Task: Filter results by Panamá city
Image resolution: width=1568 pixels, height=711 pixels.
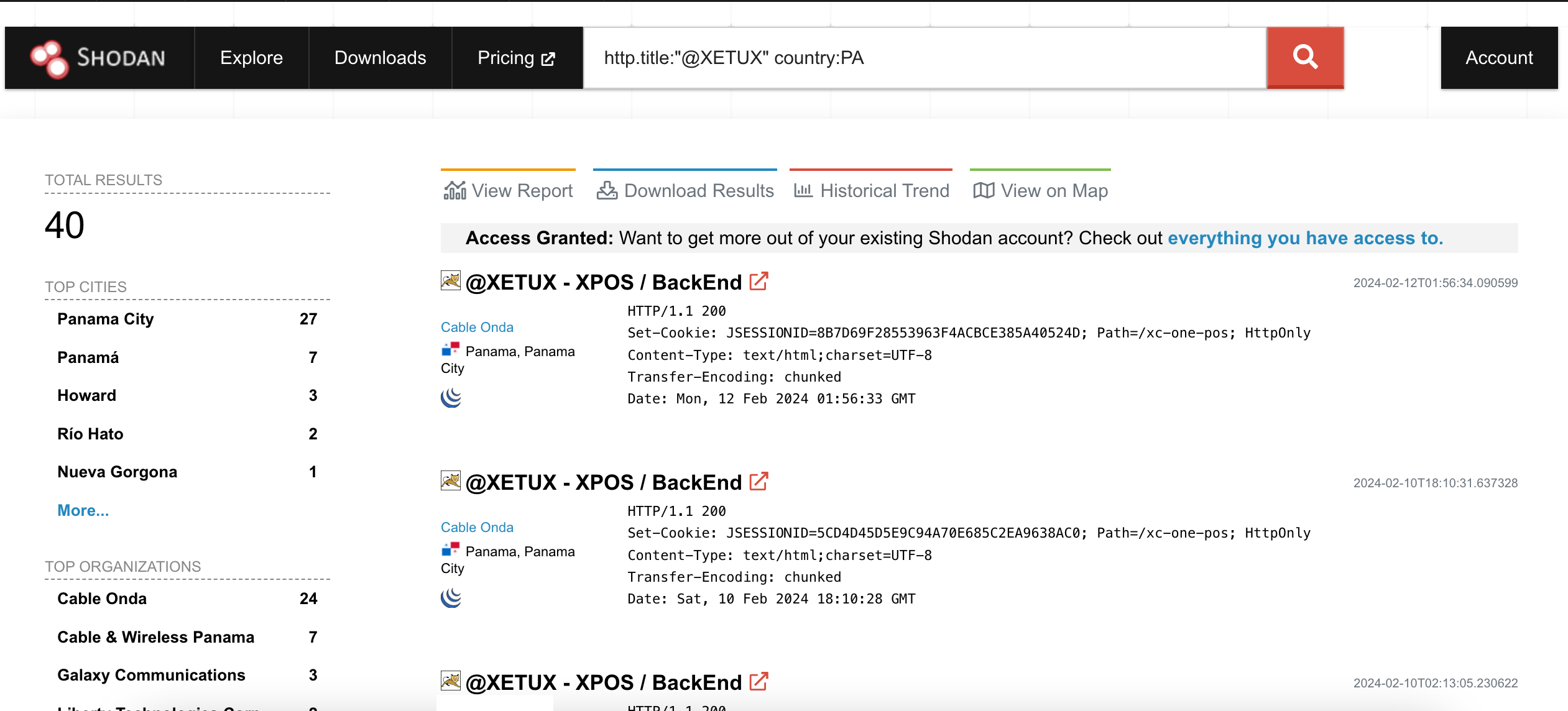Action: coord(88,358)
